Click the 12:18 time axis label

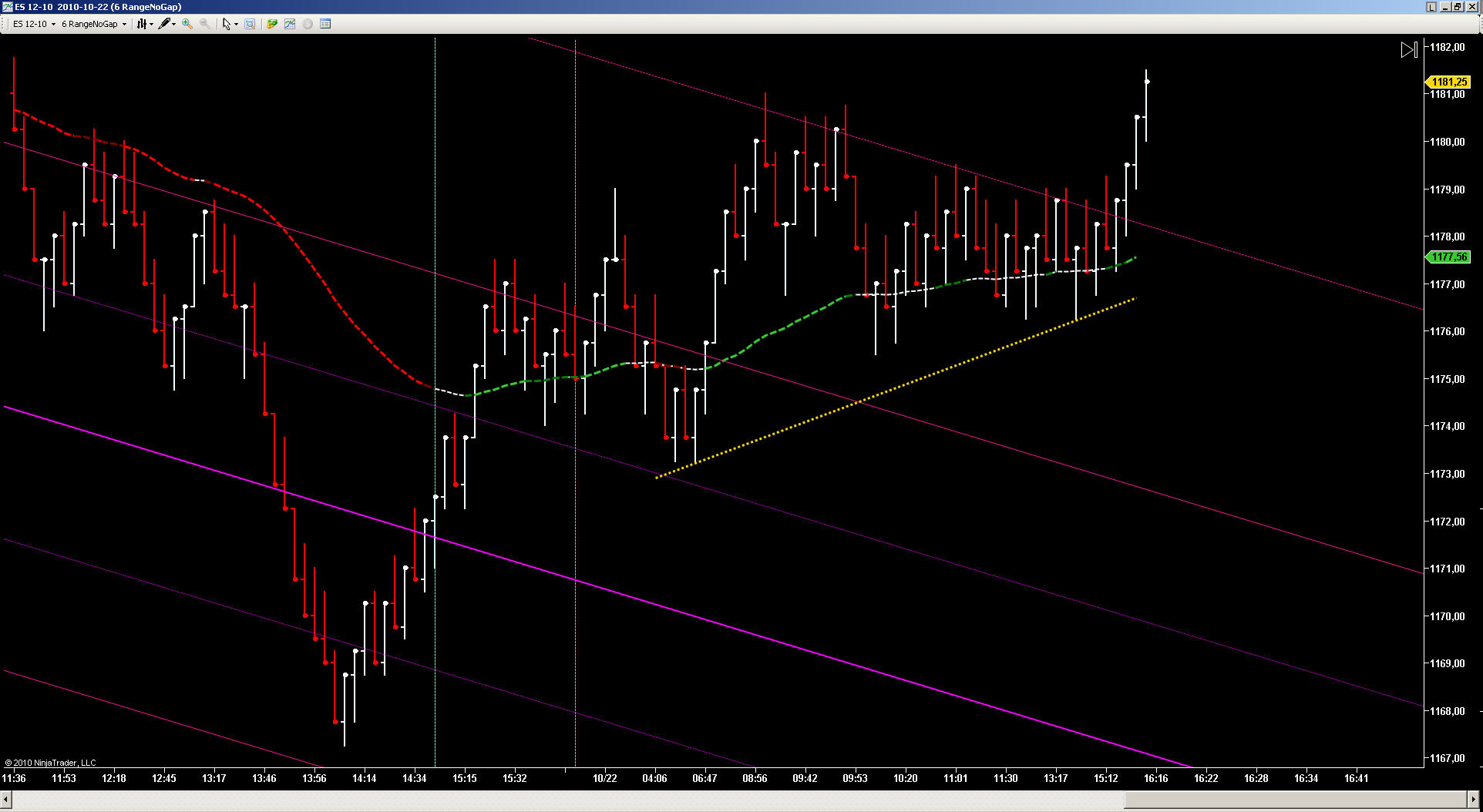(114, 778)
